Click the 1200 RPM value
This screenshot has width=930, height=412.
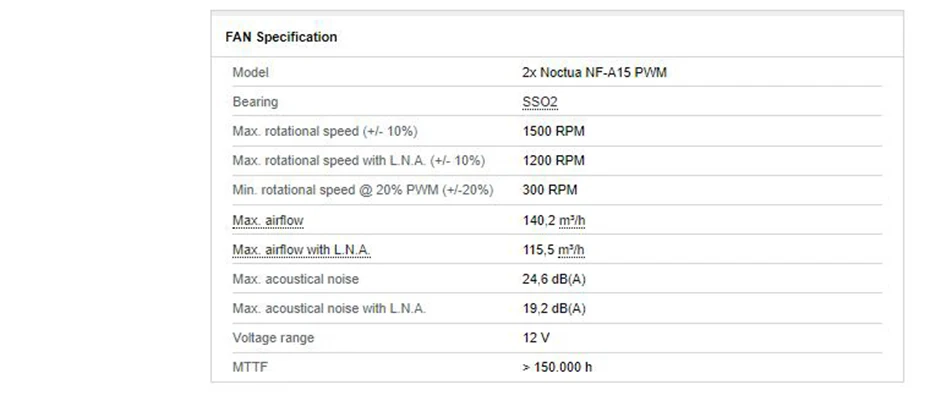[554, 161]
